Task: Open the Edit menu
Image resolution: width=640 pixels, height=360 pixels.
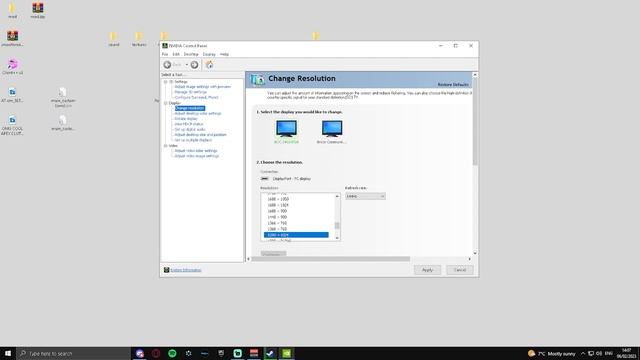Action: click(x=176, y=54)
